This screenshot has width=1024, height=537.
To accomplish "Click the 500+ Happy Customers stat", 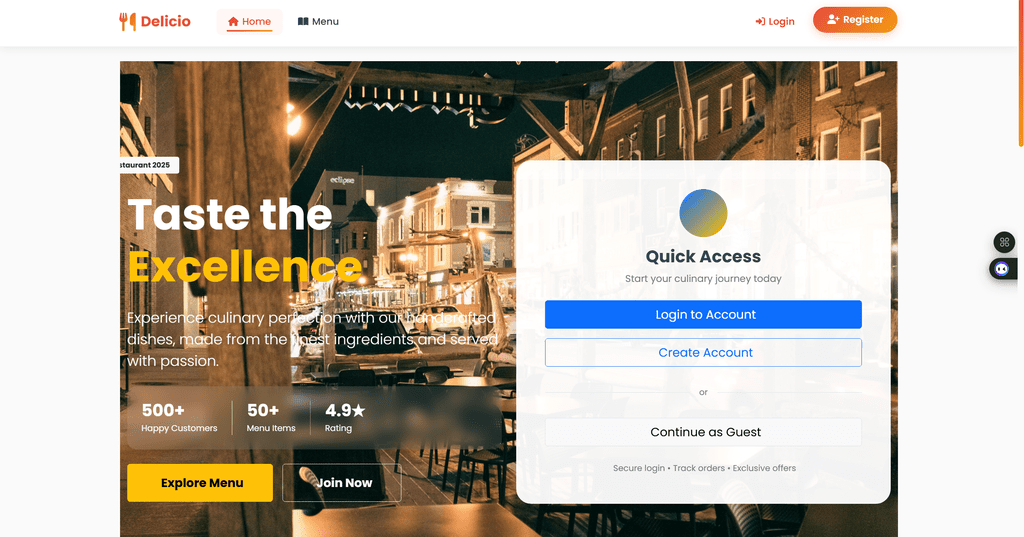I will [x=179, y=417].
